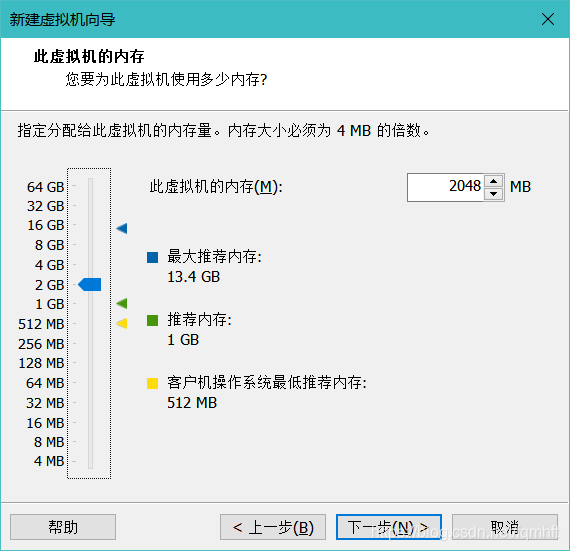570x551 pixels.
Task: Click the 1 GB scale label
Action: click(49, 304)
